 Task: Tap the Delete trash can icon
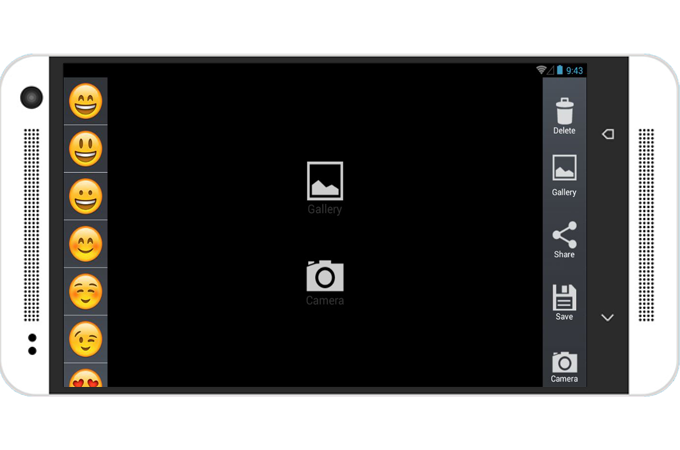point(564,111)
